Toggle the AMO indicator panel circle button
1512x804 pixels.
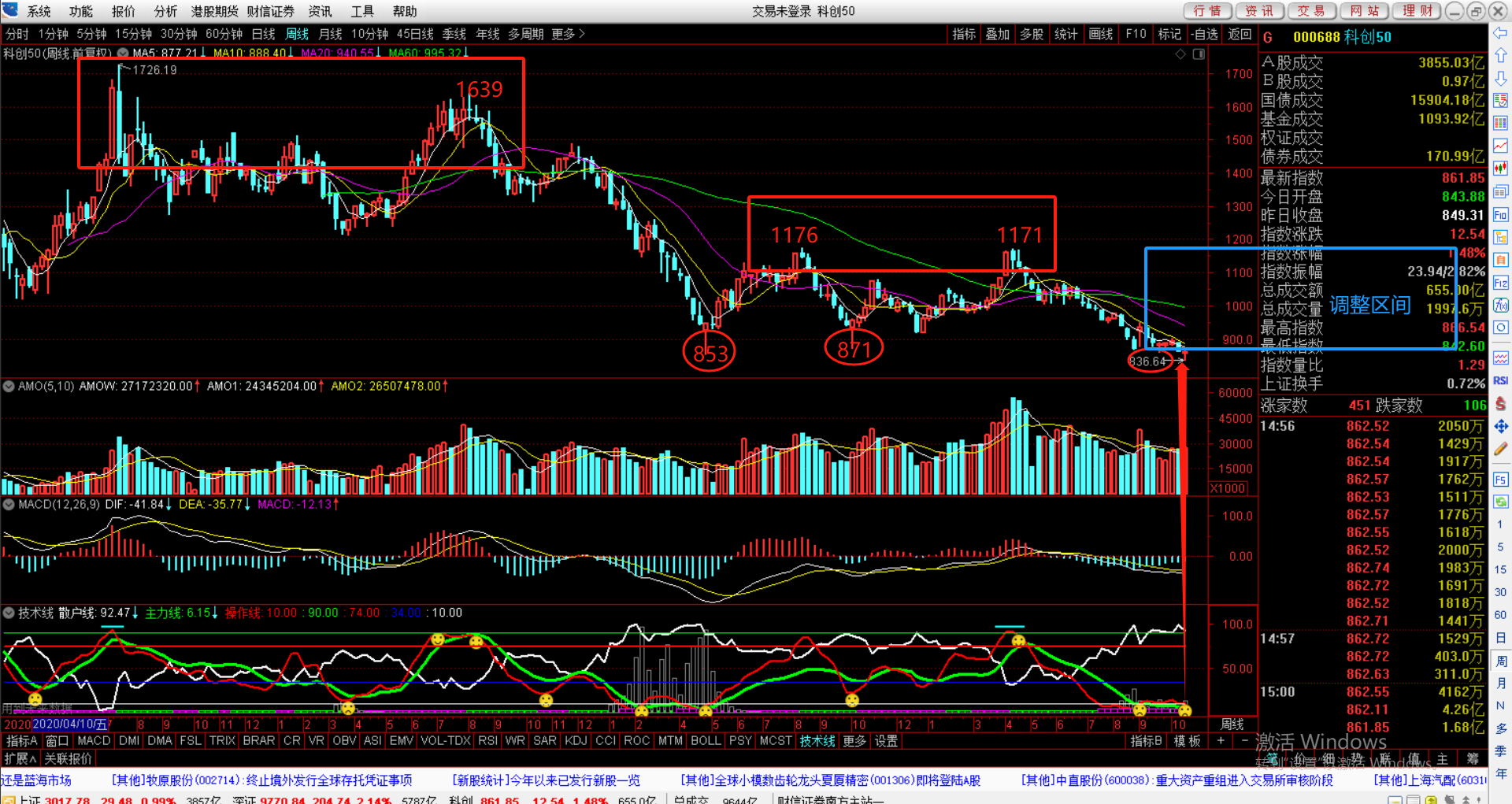9,387
